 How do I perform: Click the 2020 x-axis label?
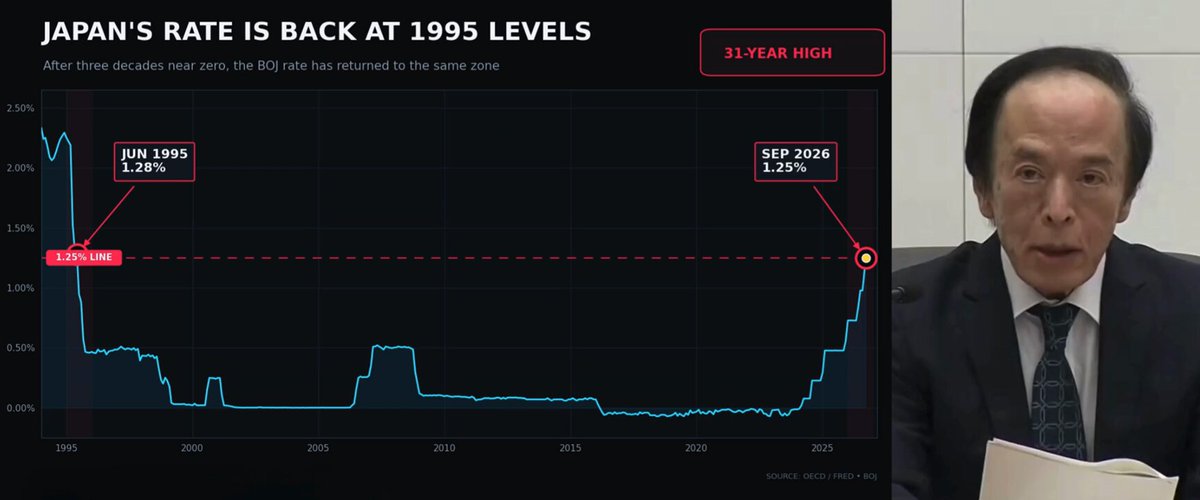pos(697,447)
